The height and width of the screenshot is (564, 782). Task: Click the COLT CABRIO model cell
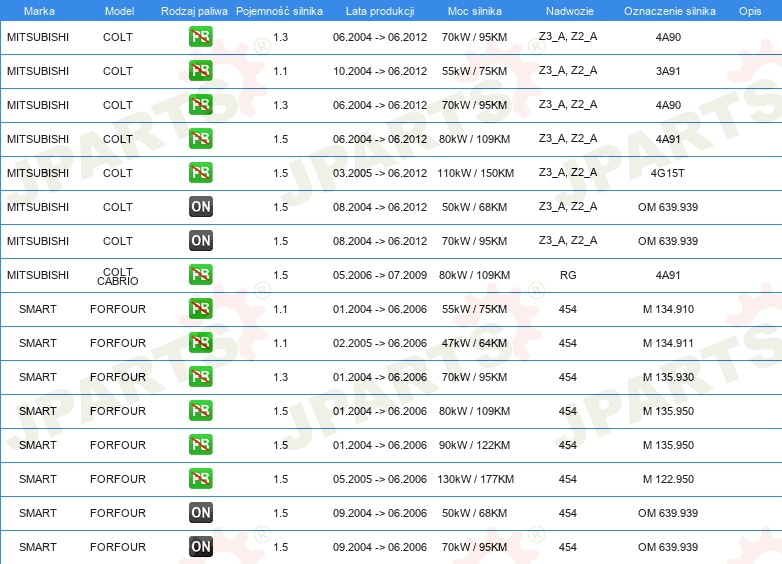coord(118,276)
